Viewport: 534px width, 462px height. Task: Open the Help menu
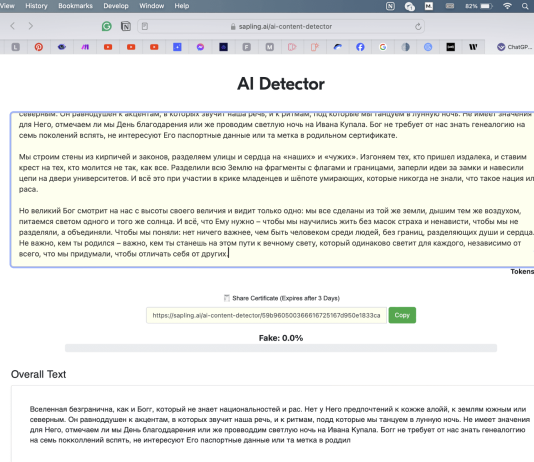click(x=182, y=6)
